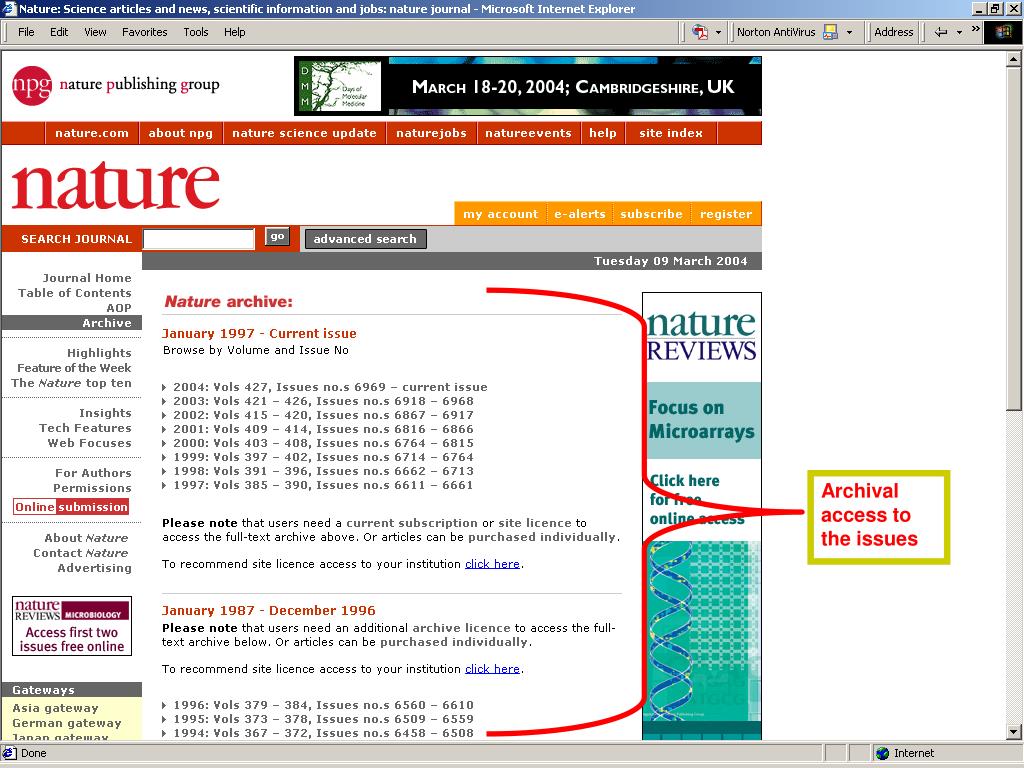
Task: Open the site index nav tab
Action: 671,133
